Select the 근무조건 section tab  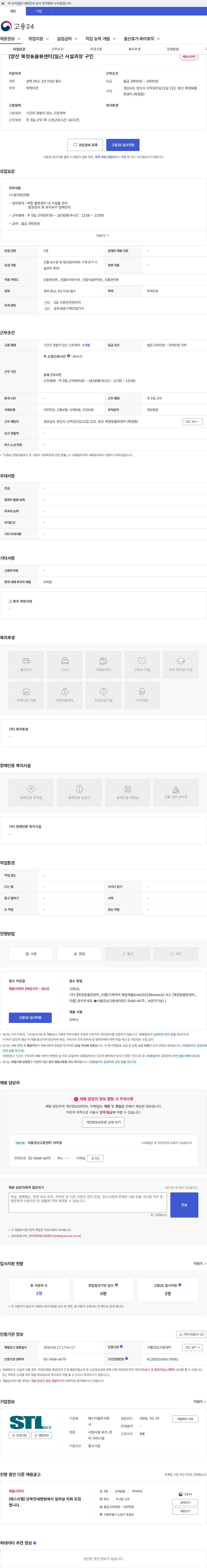[x=57, y=49]
